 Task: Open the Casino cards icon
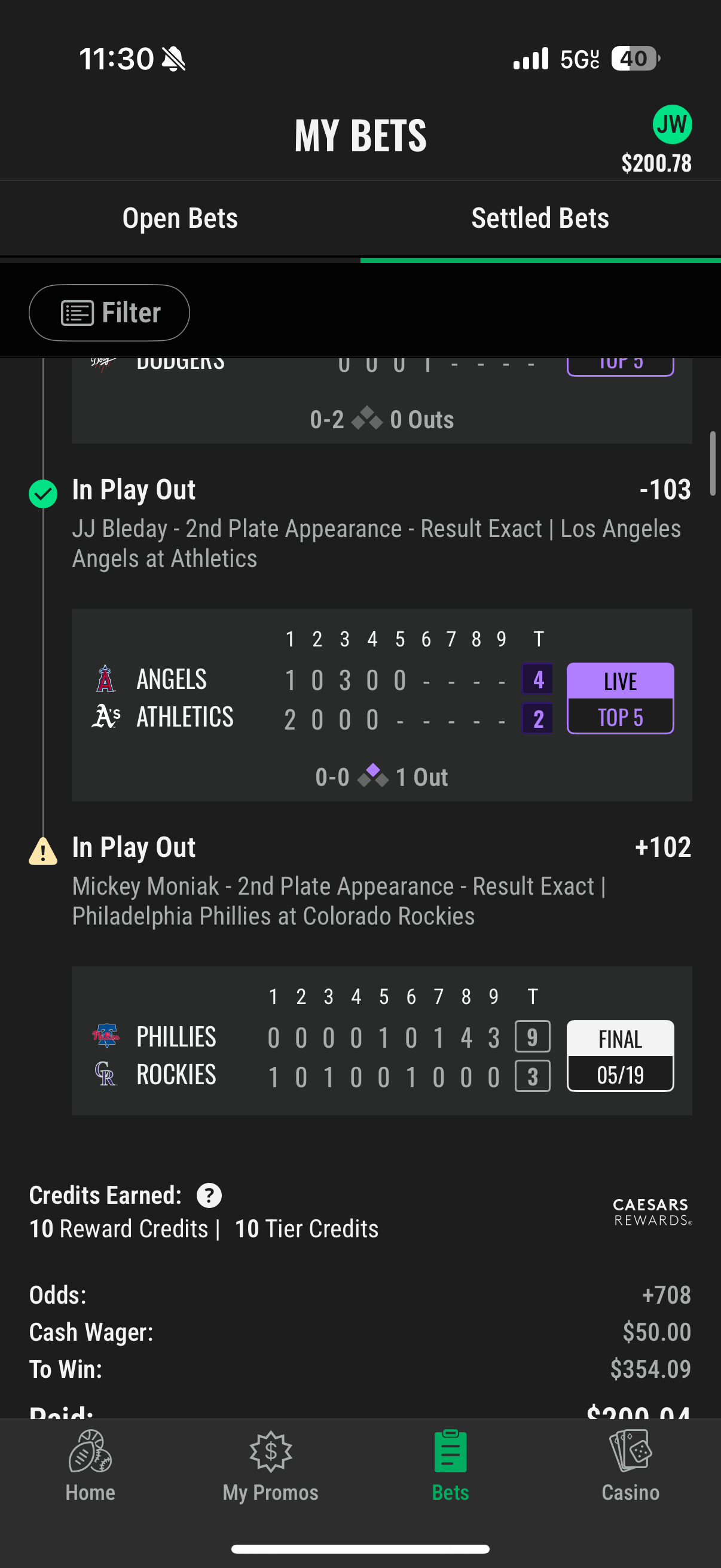(630, 1451)
